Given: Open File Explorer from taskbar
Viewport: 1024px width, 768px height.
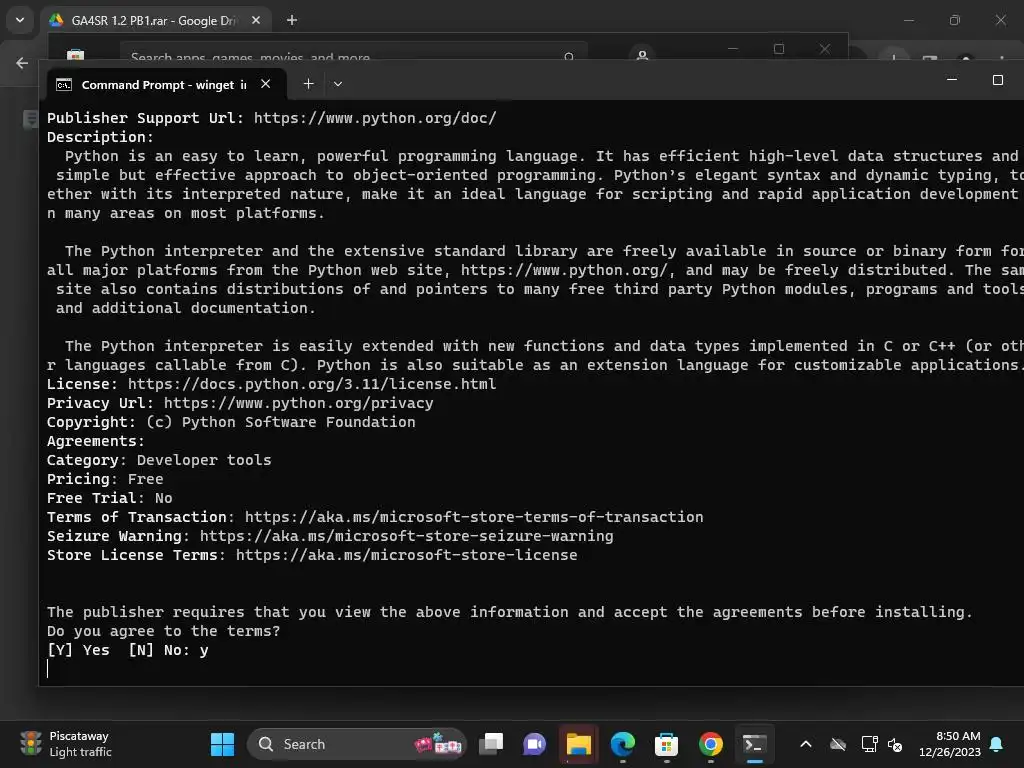Looking at the screenshot, I should point(579,744).
